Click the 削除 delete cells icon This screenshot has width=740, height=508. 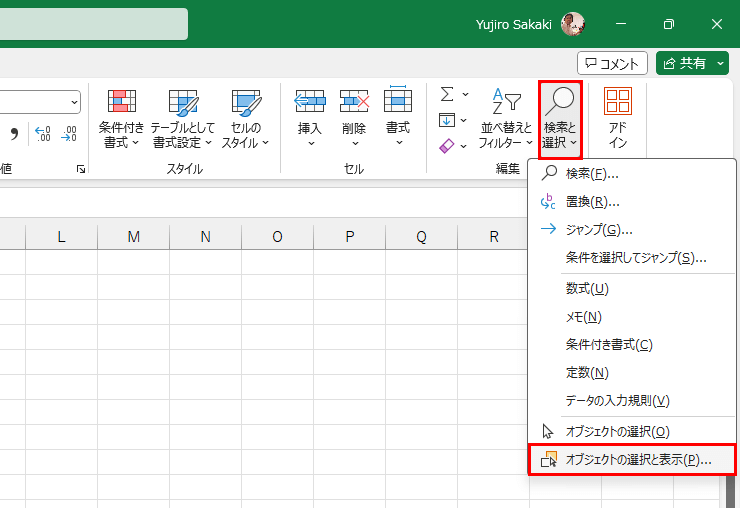(354, 101)
